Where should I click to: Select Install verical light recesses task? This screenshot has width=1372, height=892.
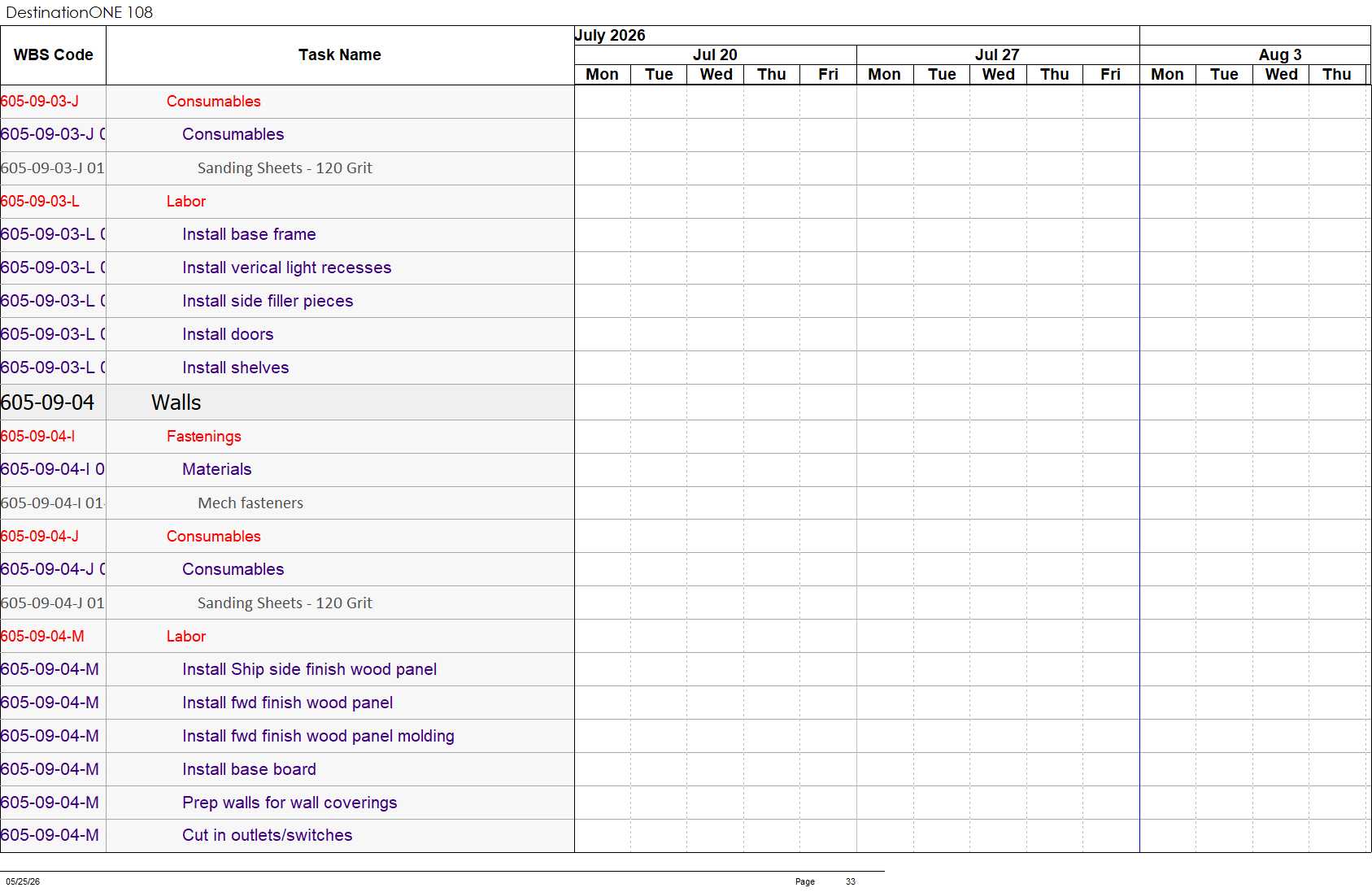[x=286, y=268]
